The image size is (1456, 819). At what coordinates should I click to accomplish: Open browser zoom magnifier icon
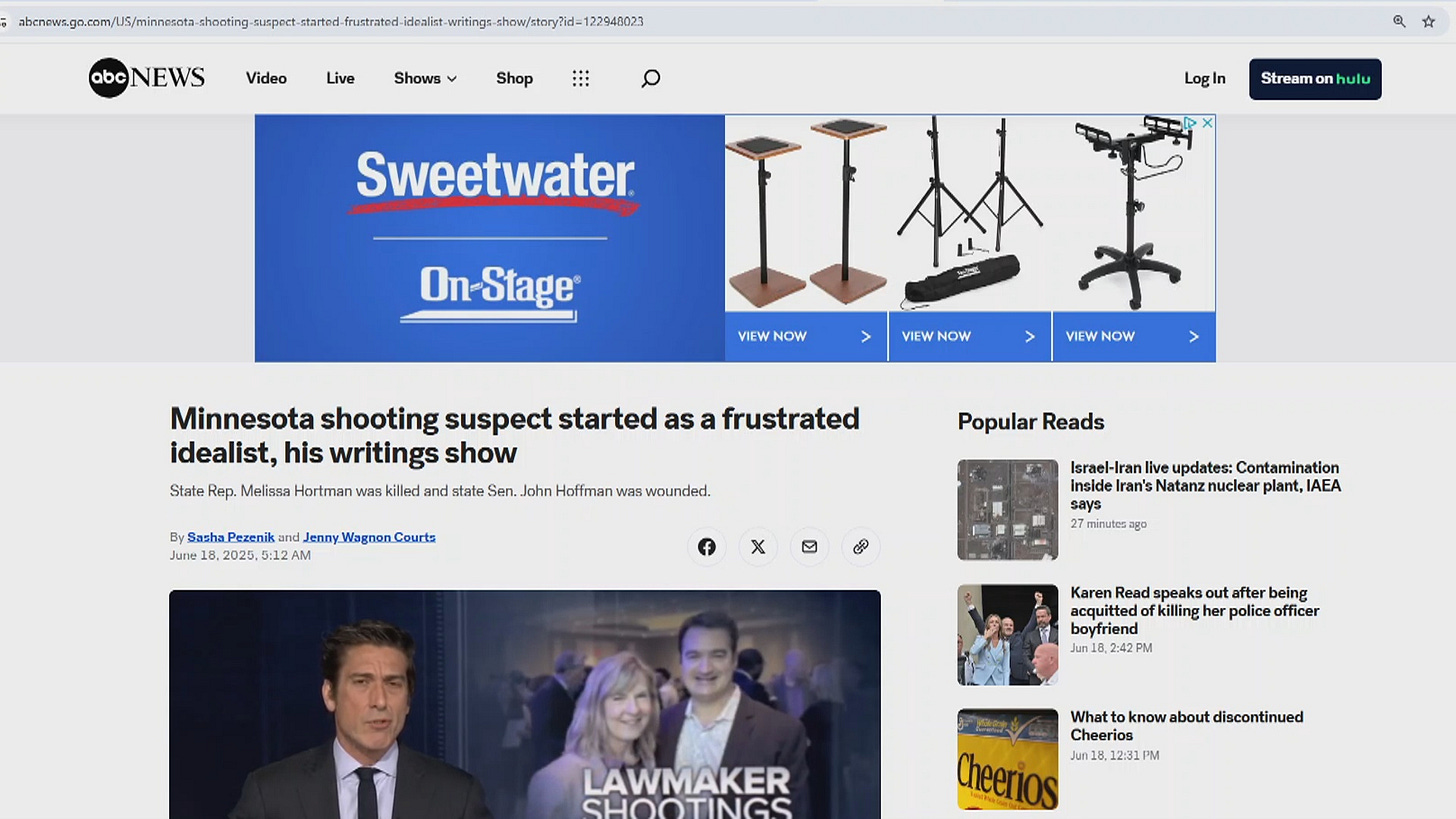(x=1399, y=21)
